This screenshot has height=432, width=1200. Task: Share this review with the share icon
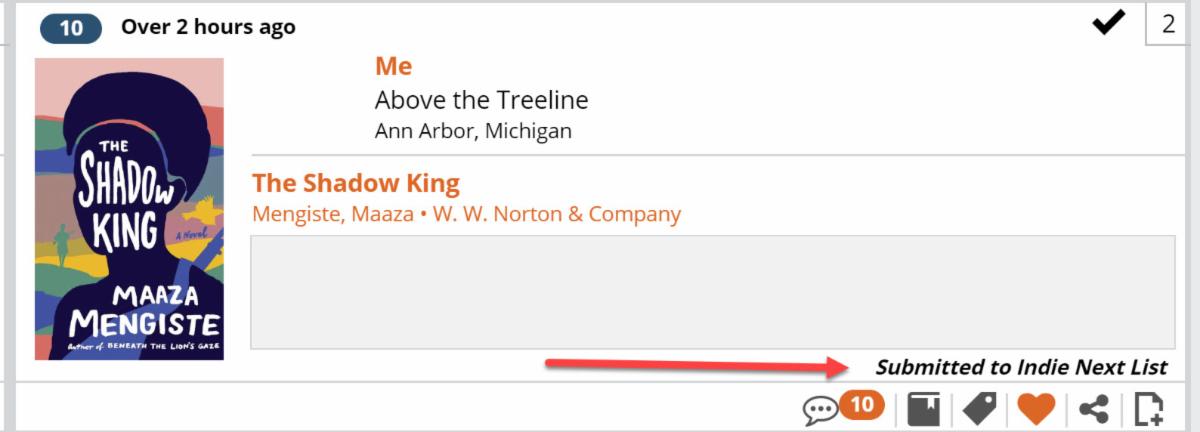(x=1094, y=409)
